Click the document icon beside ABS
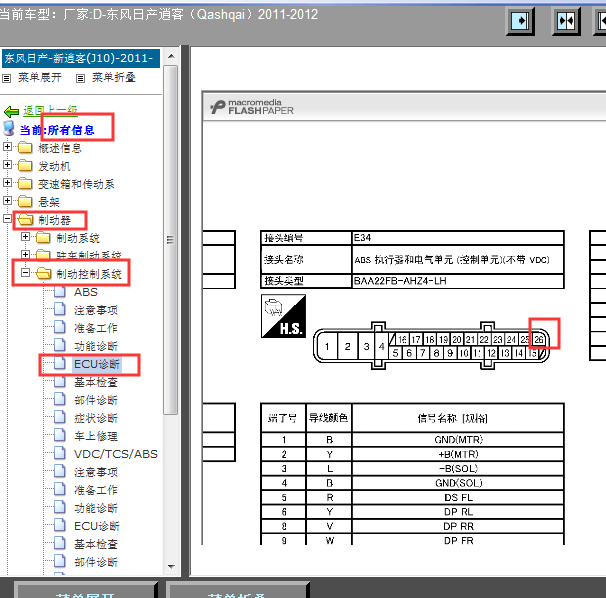 pos(60,291)
